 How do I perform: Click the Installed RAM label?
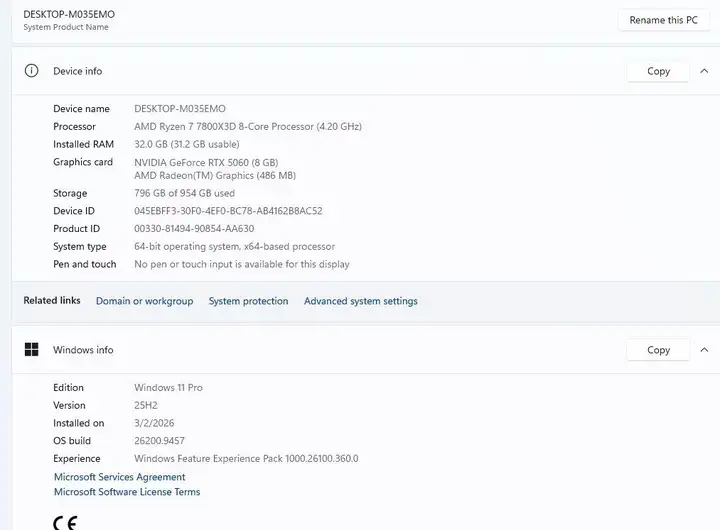[83, 144]
